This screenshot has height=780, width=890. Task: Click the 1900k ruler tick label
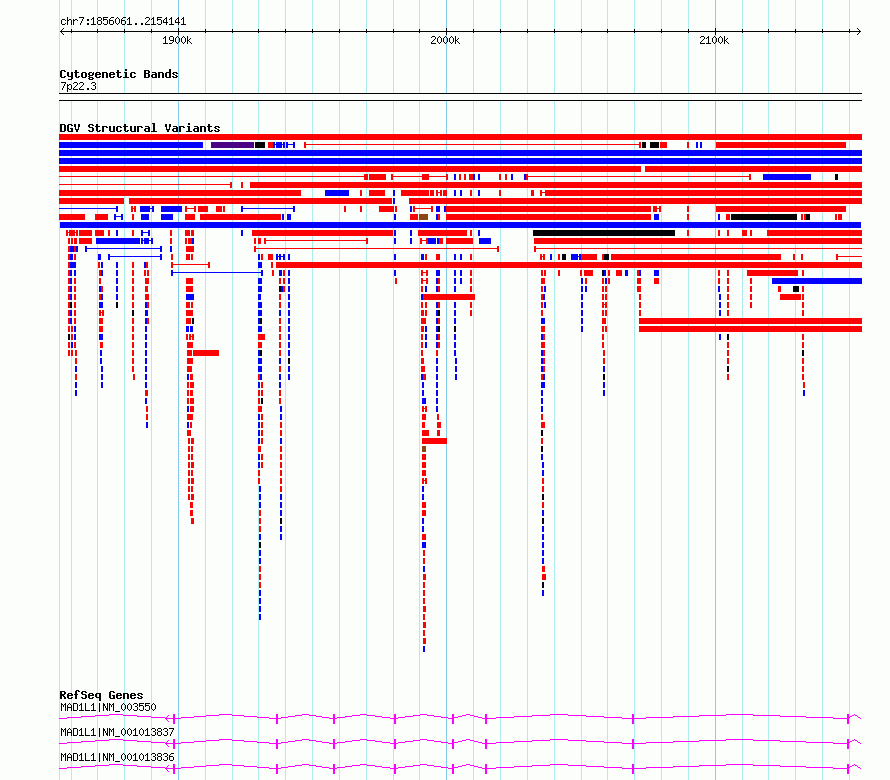[x=177, y=40]
